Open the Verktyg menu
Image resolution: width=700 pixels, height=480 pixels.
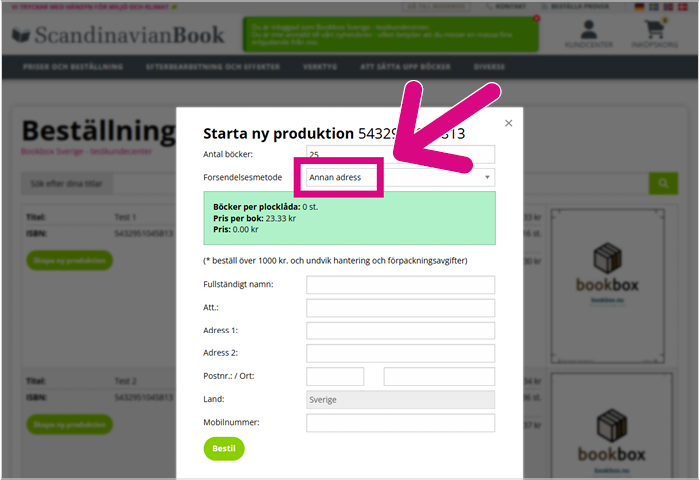[320, 67]
